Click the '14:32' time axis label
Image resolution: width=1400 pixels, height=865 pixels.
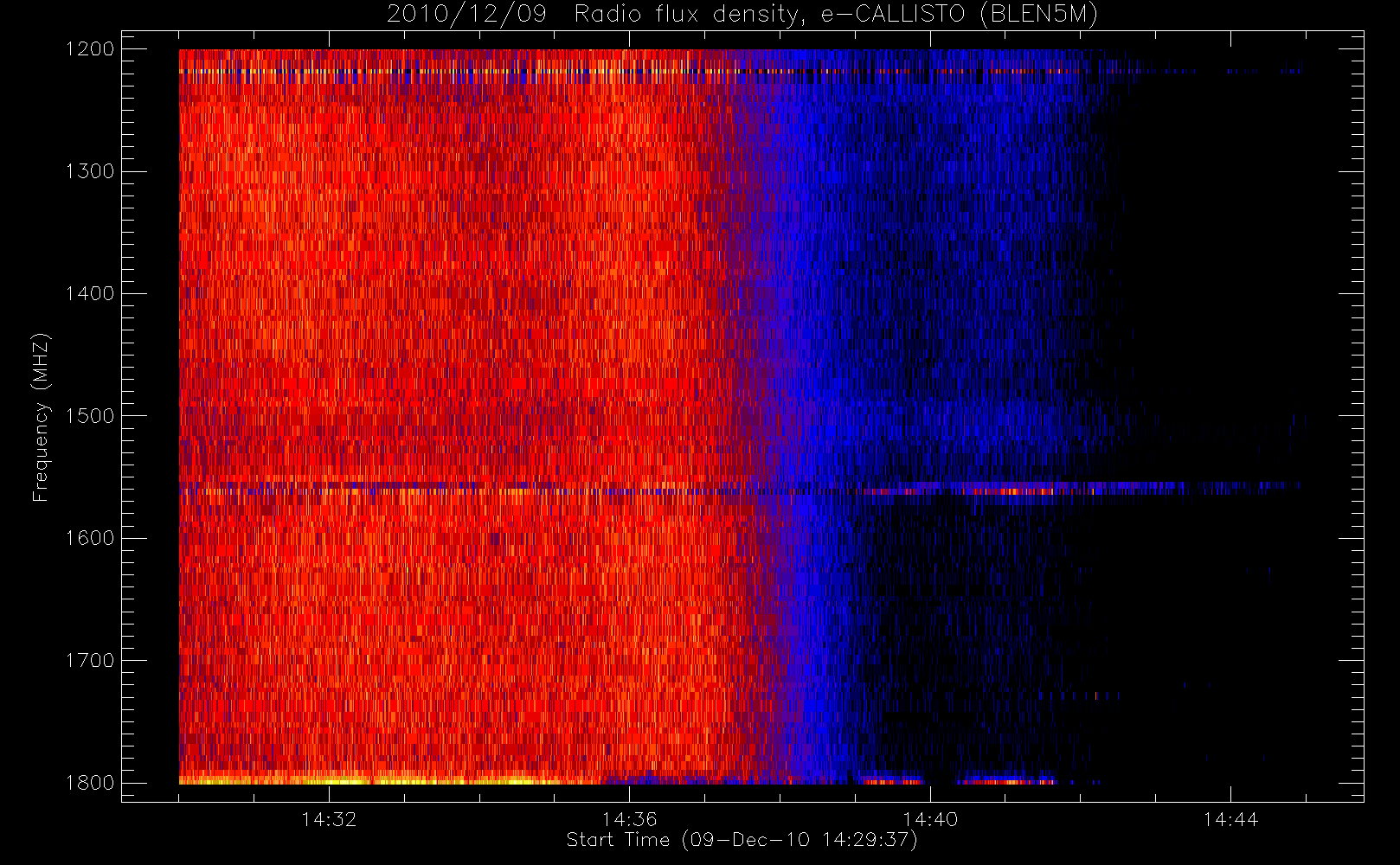click(329, 819)
